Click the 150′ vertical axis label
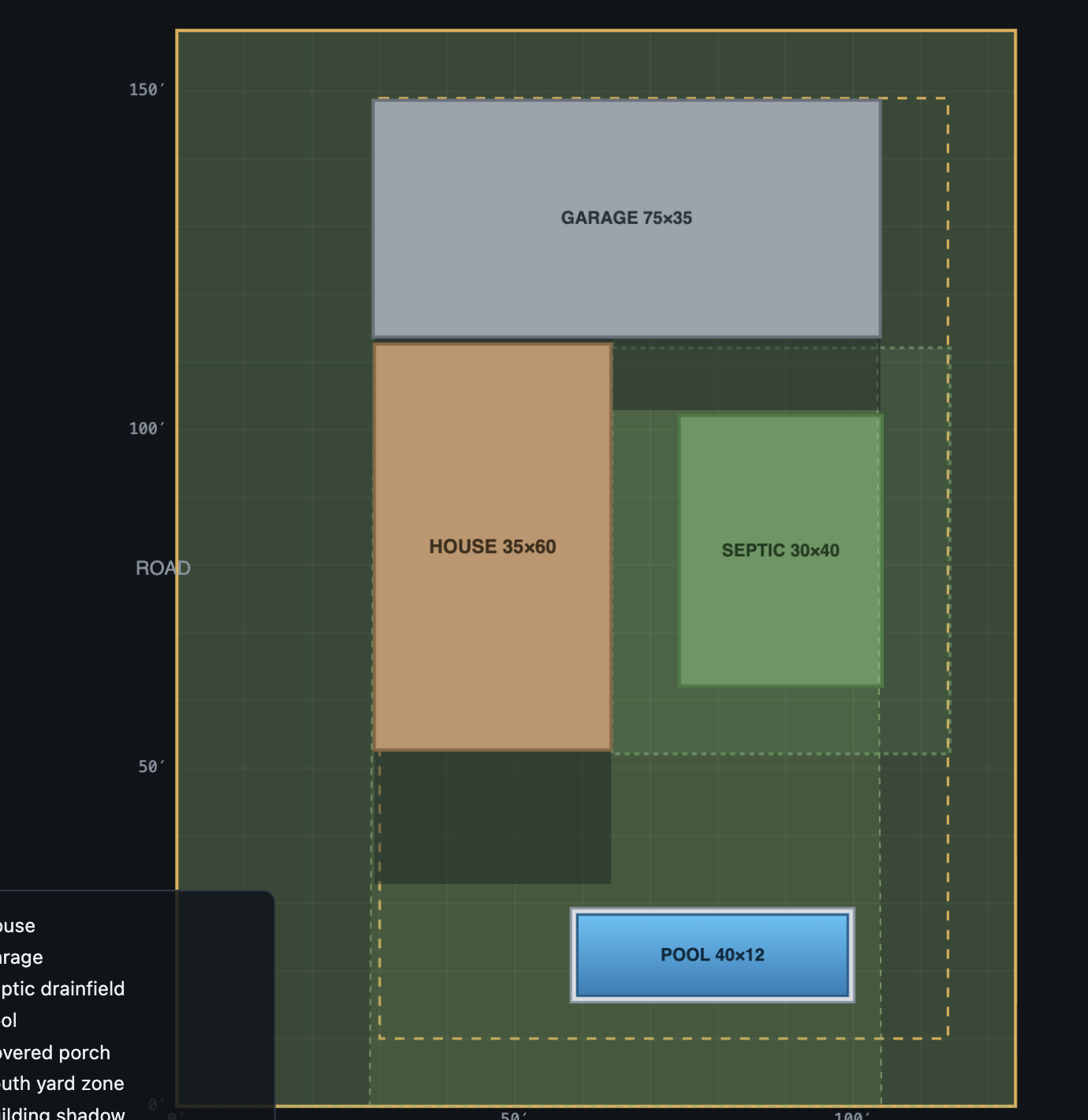Screen dimensions: 1088x1120 pos(147,90)
